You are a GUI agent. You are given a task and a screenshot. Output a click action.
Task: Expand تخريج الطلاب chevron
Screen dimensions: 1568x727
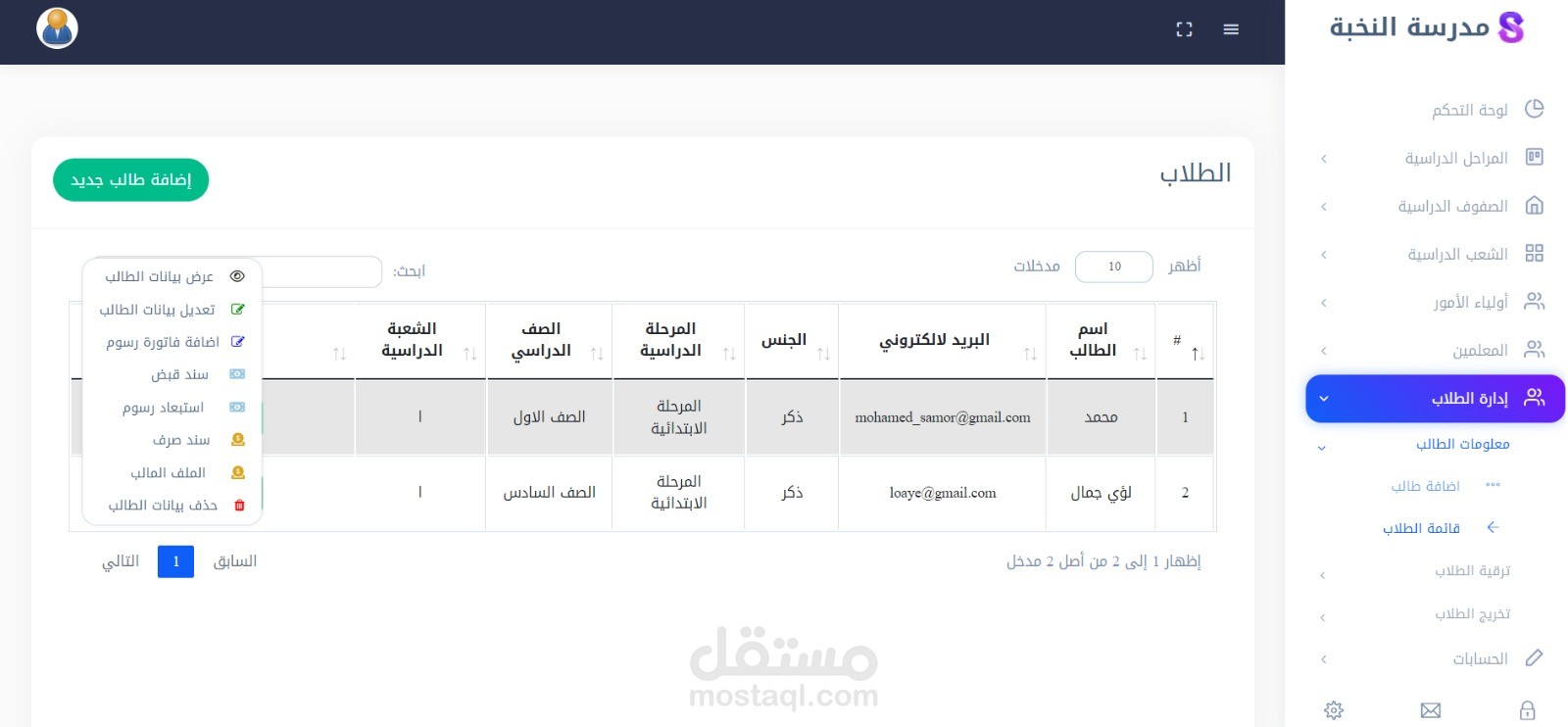(x=1323, y=617)
